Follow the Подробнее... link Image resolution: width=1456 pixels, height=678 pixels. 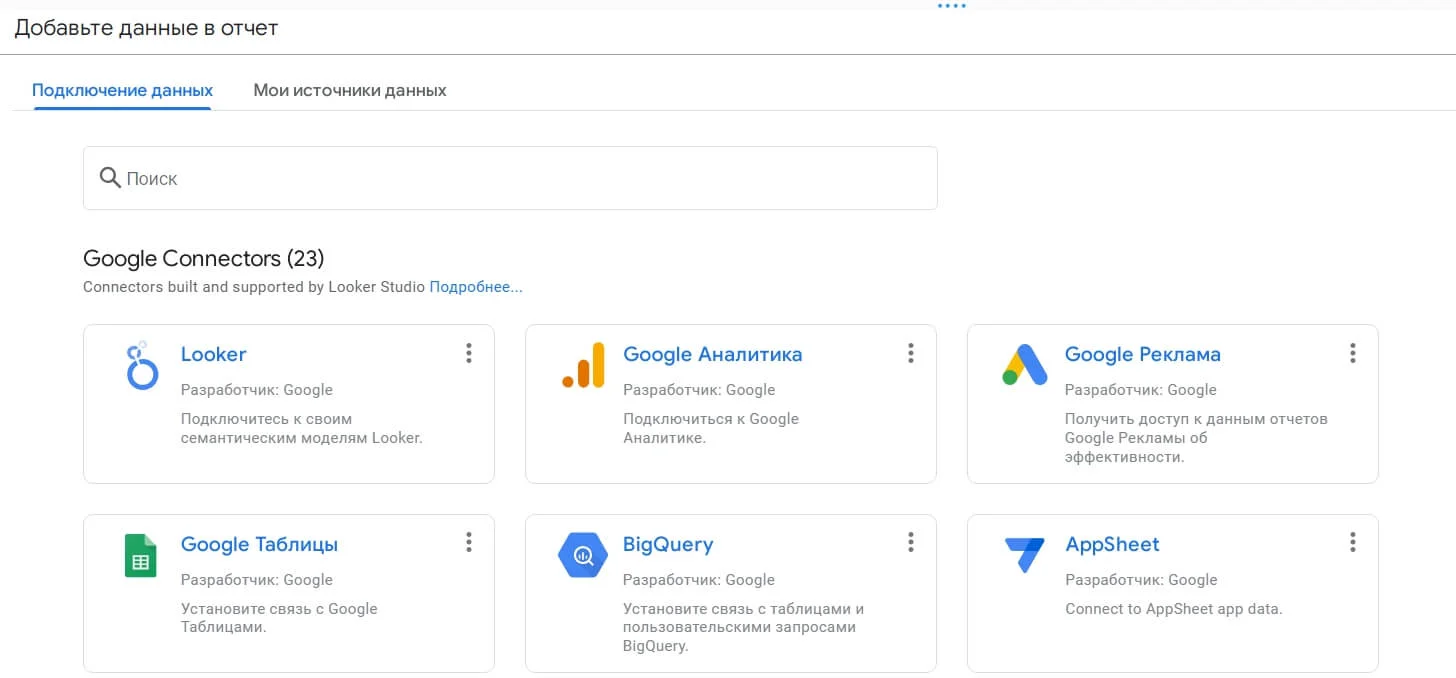point(476,287)
